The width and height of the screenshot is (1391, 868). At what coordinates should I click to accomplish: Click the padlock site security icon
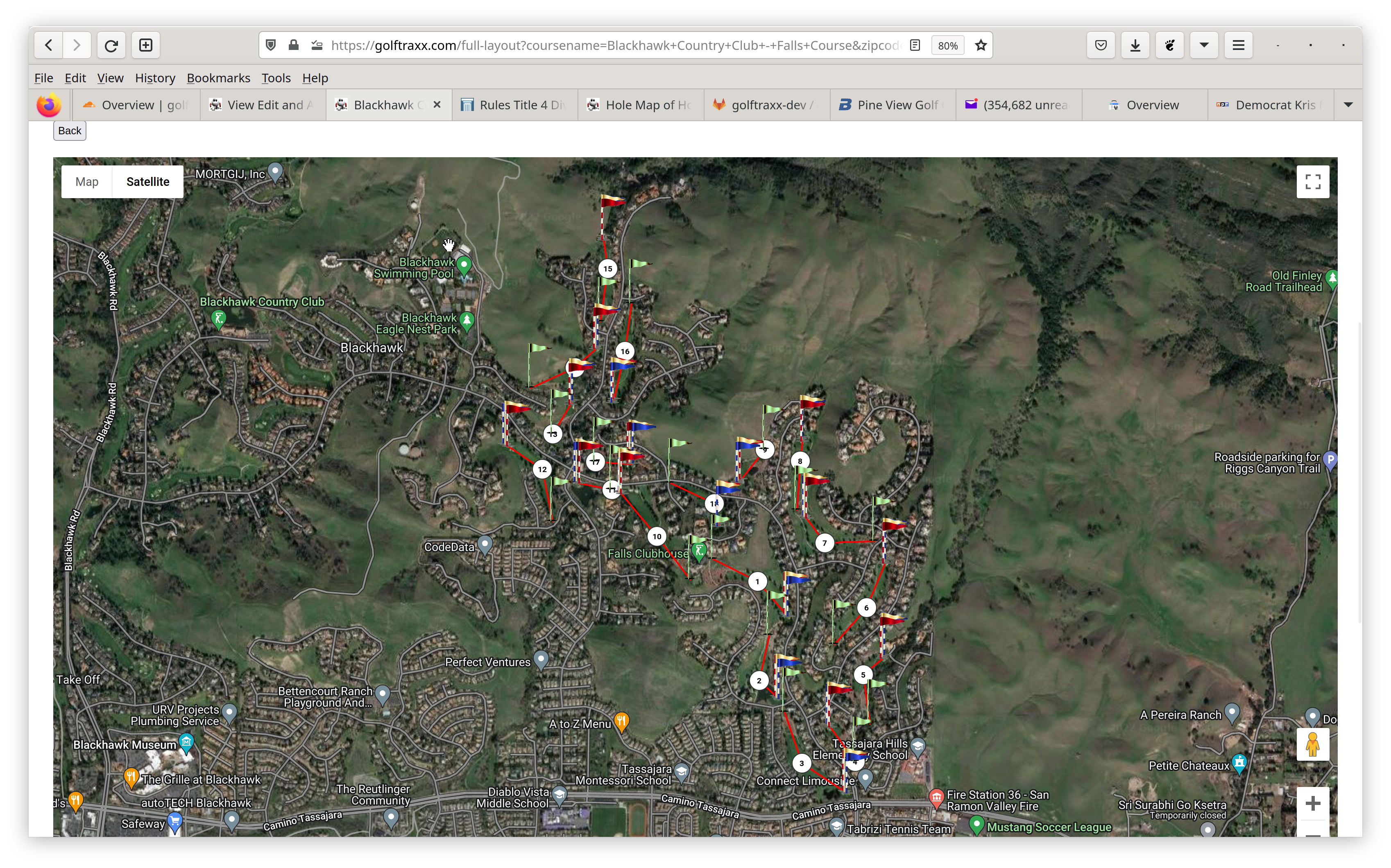[293, 45]
